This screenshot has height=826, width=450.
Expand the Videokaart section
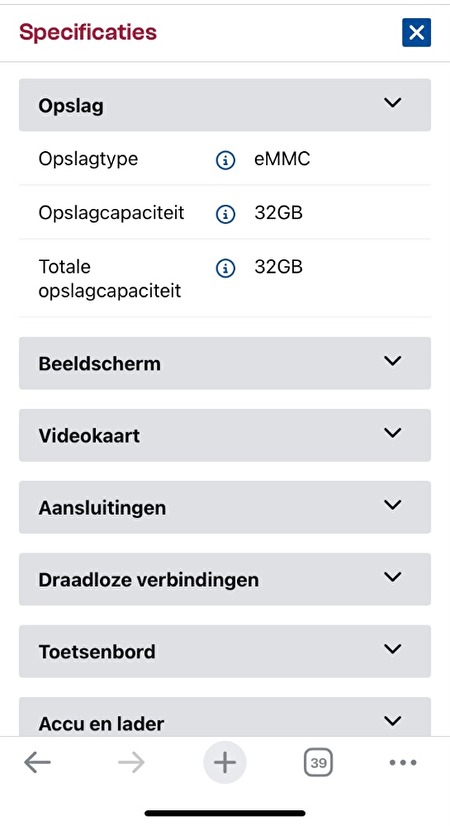[225, 435]
